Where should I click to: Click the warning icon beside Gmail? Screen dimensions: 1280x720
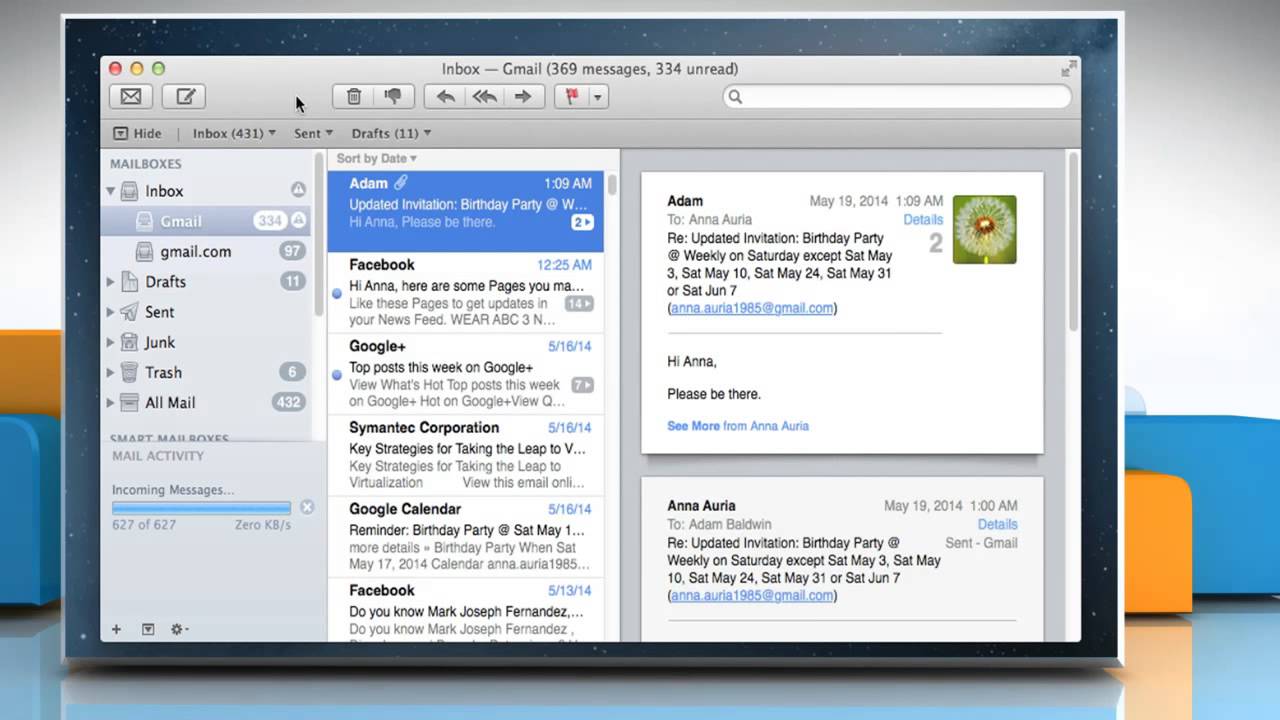[298, 221]
